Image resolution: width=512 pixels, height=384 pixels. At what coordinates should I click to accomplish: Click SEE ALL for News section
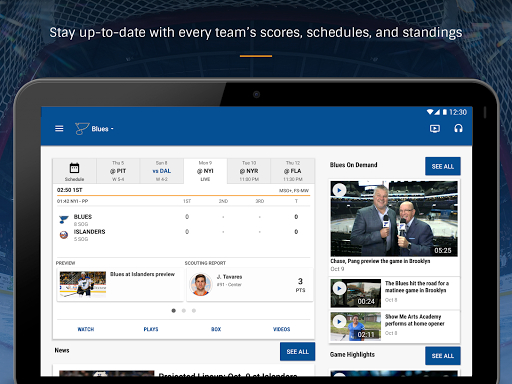click(297, 352)
